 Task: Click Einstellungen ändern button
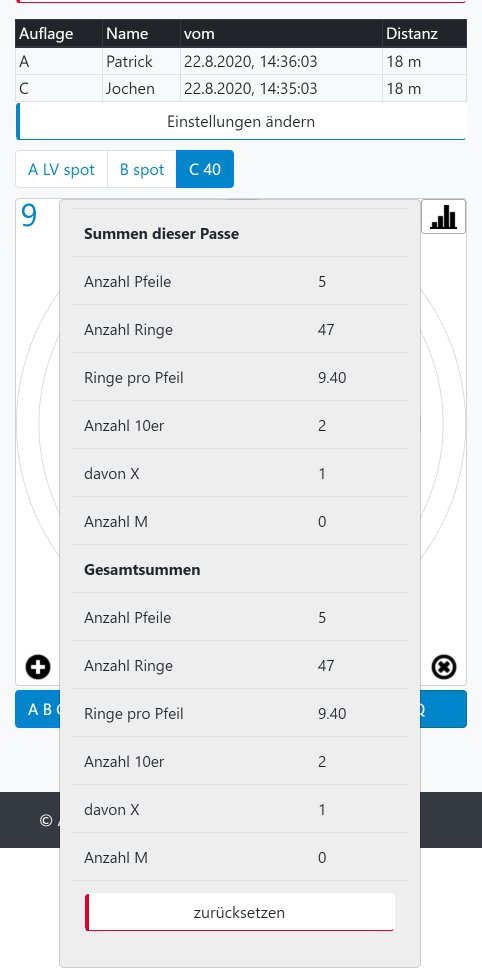241,122
